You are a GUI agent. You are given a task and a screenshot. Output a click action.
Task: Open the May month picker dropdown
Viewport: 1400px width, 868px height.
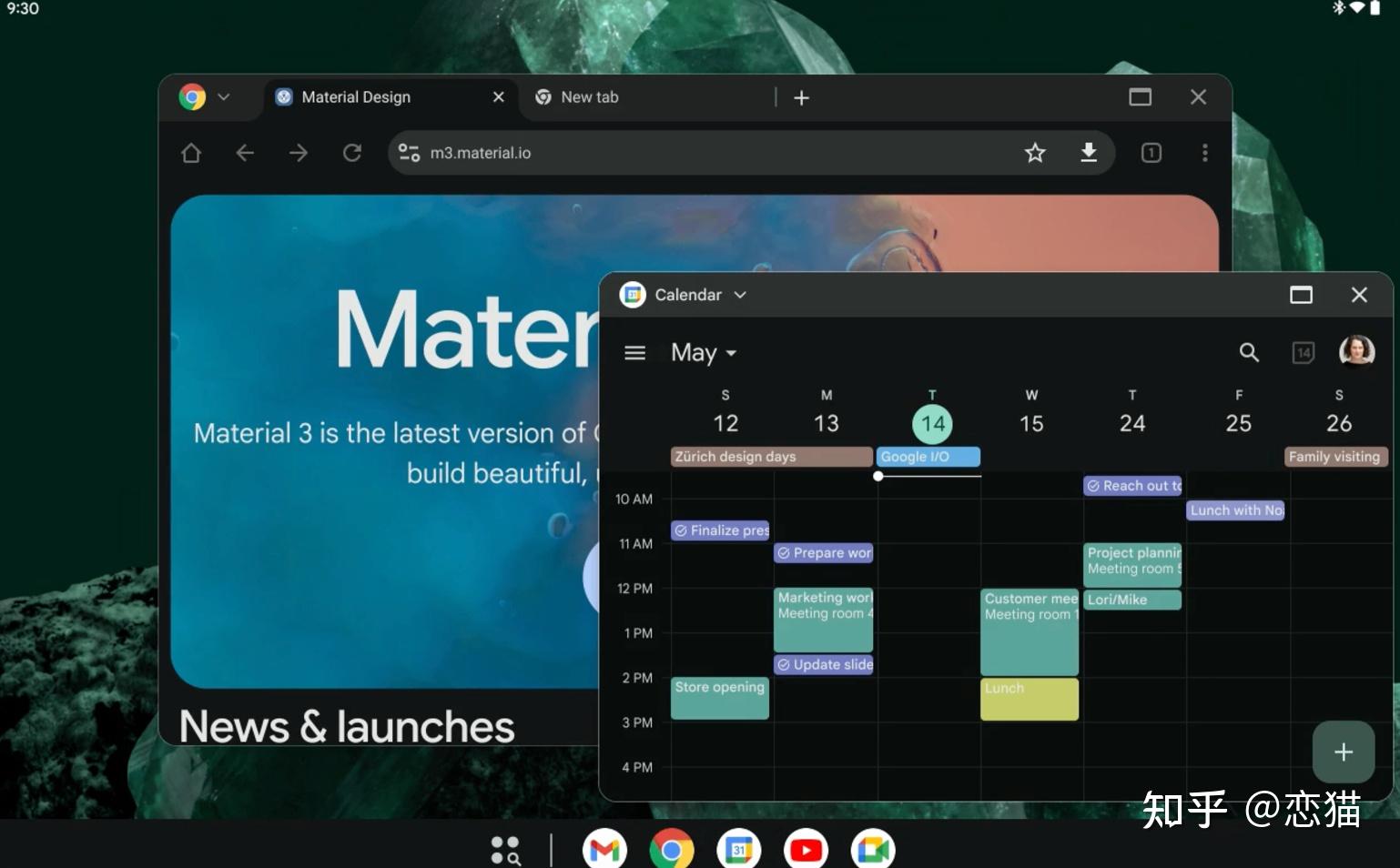coord(704,352)
